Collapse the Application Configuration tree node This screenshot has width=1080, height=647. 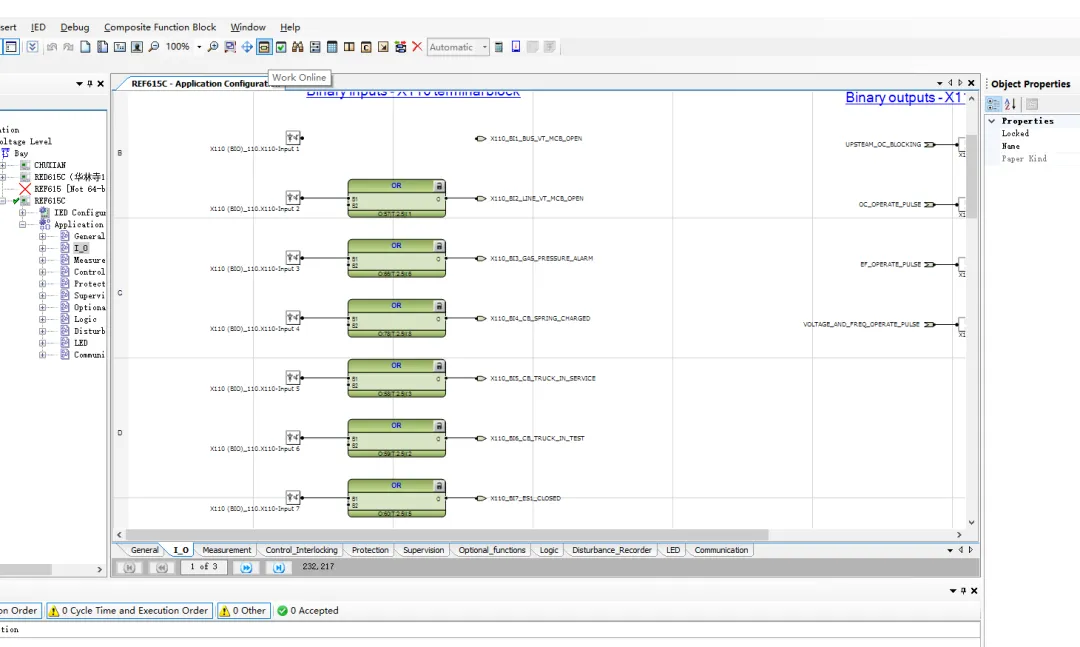(22, 225)
